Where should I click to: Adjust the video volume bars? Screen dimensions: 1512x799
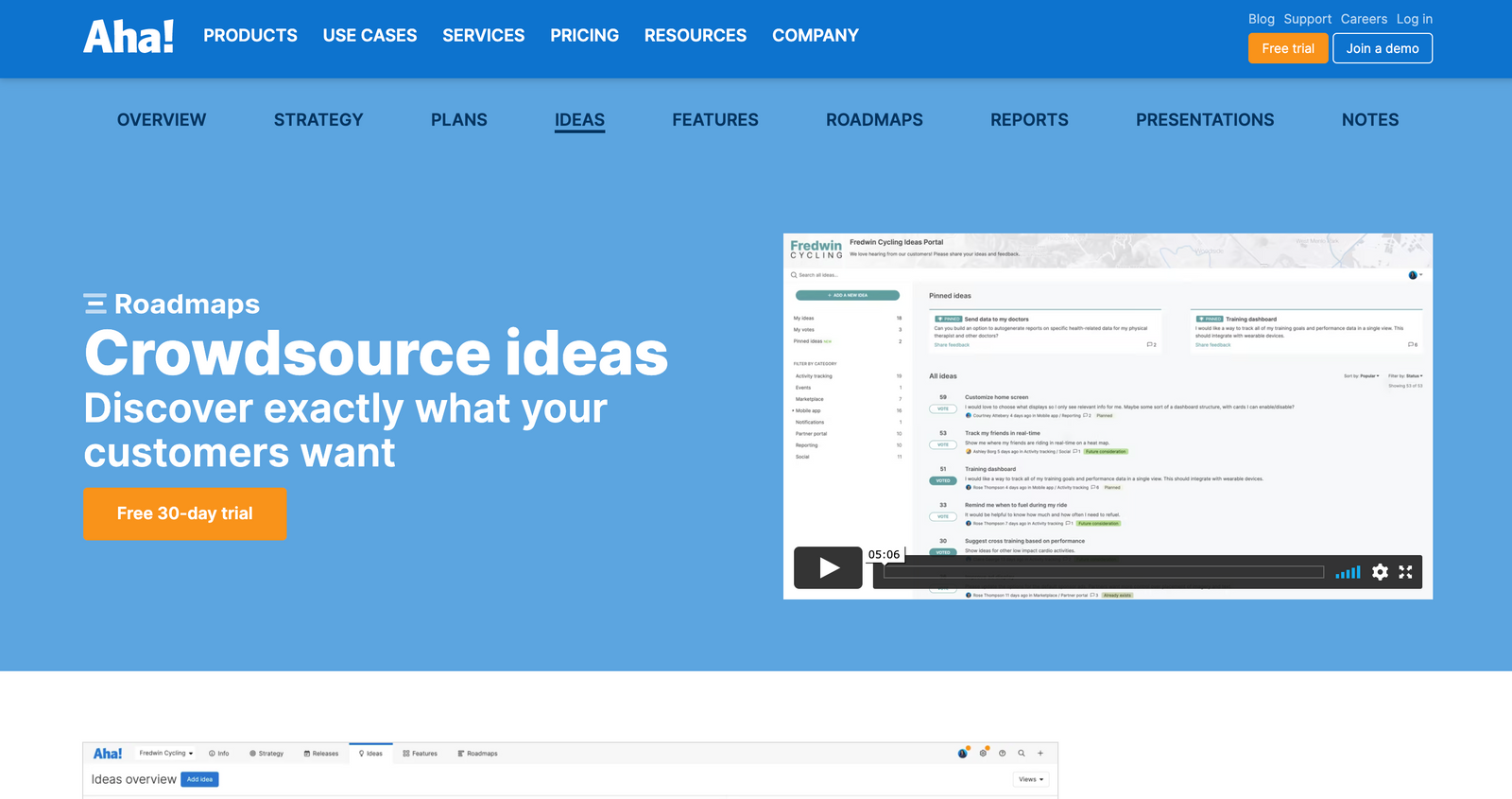(1348, 572)
